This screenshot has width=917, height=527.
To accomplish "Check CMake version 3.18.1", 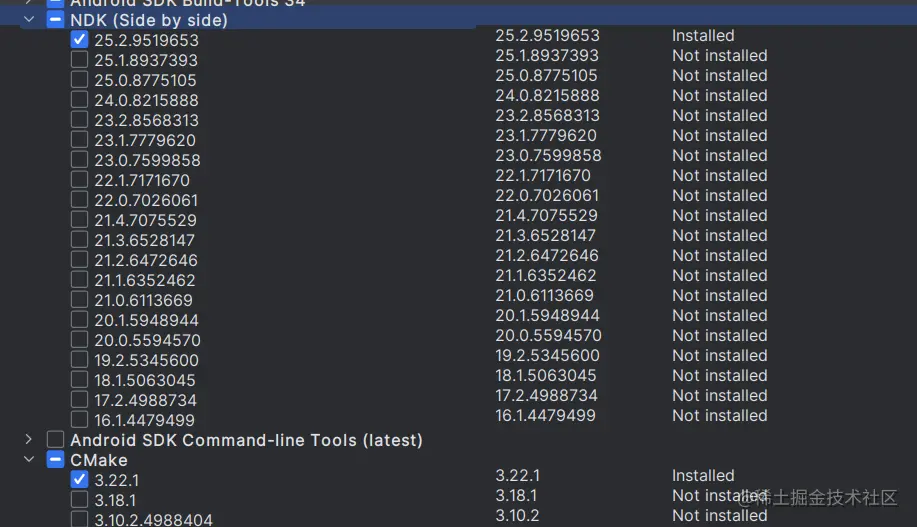I will coord(80,500).
